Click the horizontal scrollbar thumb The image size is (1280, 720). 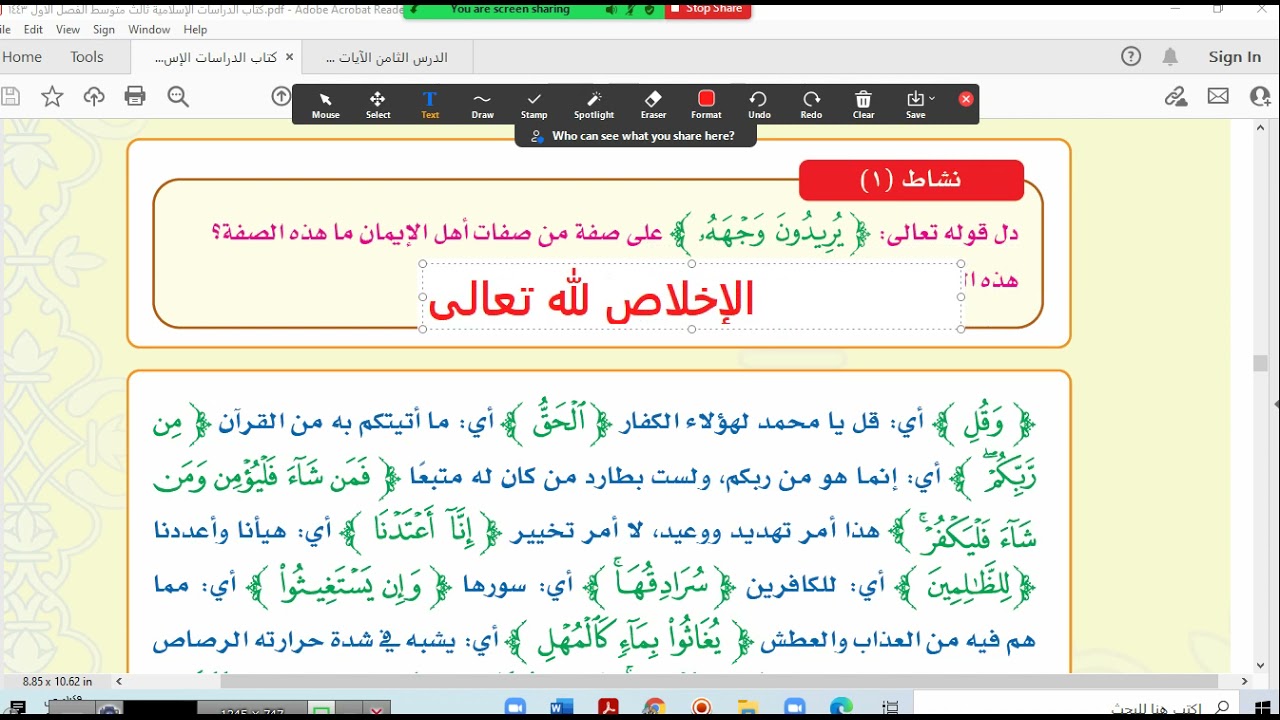click(x=719, y=682)
